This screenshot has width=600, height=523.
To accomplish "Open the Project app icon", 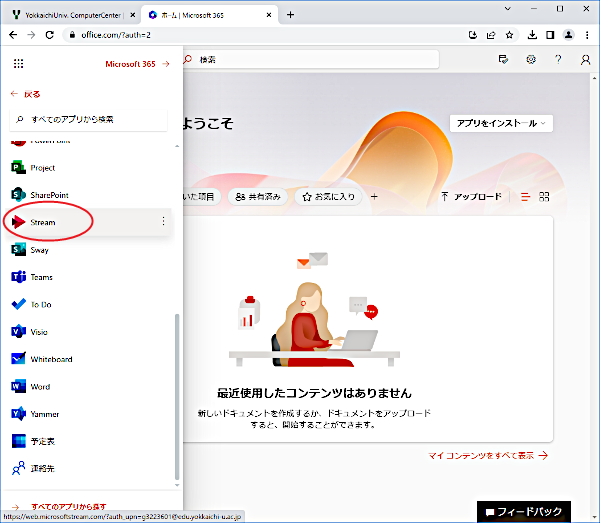I will 18,168.
